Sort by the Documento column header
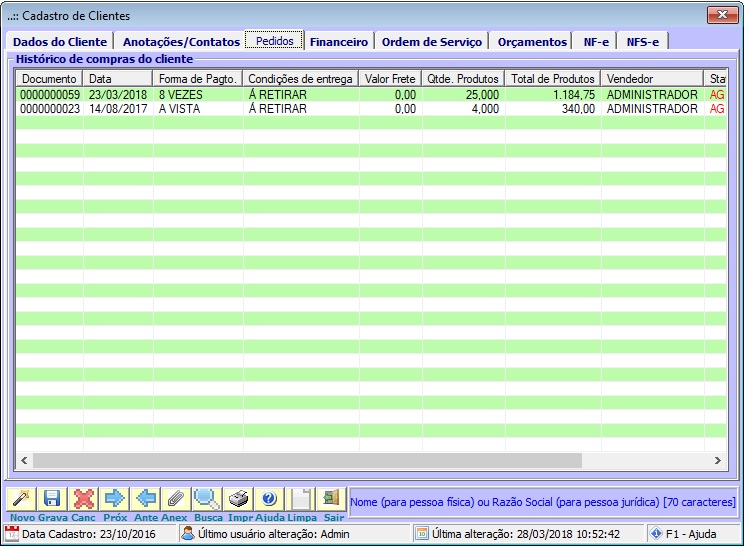The height and width of the screenshot is (547, 744). pyautogui.click(x=49, y=79)
